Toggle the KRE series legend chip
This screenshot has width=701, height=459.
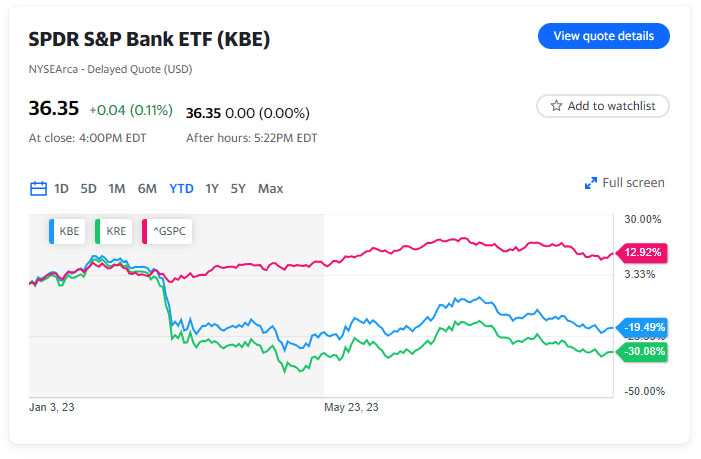[x=113, y=231]
